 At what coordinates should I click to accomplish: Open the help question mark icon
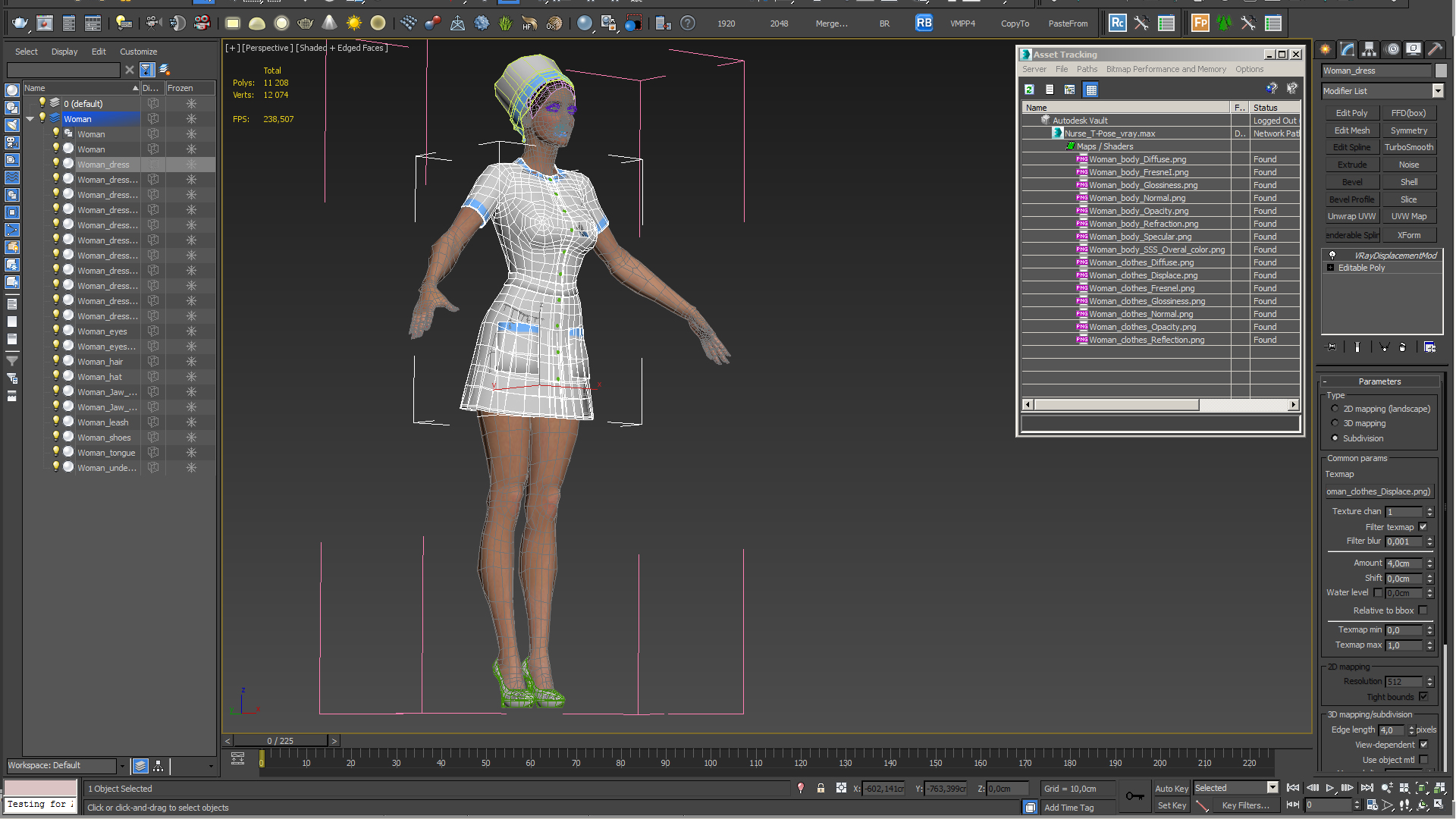coord(688,24)
